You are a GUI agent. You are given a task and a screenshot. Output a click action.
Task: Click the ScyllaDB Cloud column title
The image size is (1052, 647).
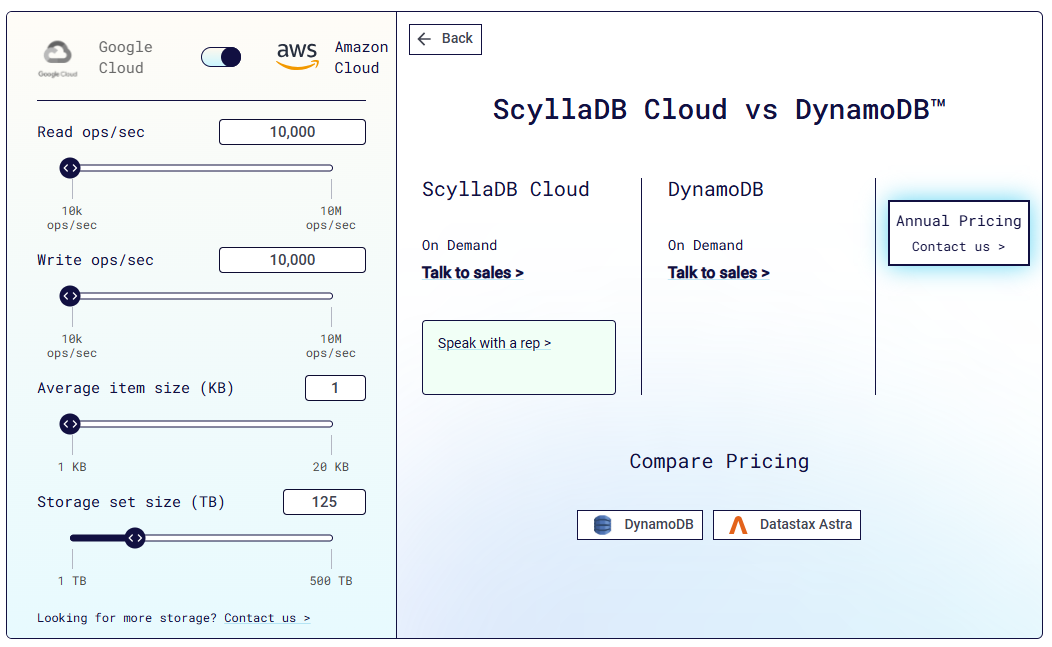point(505,190)
